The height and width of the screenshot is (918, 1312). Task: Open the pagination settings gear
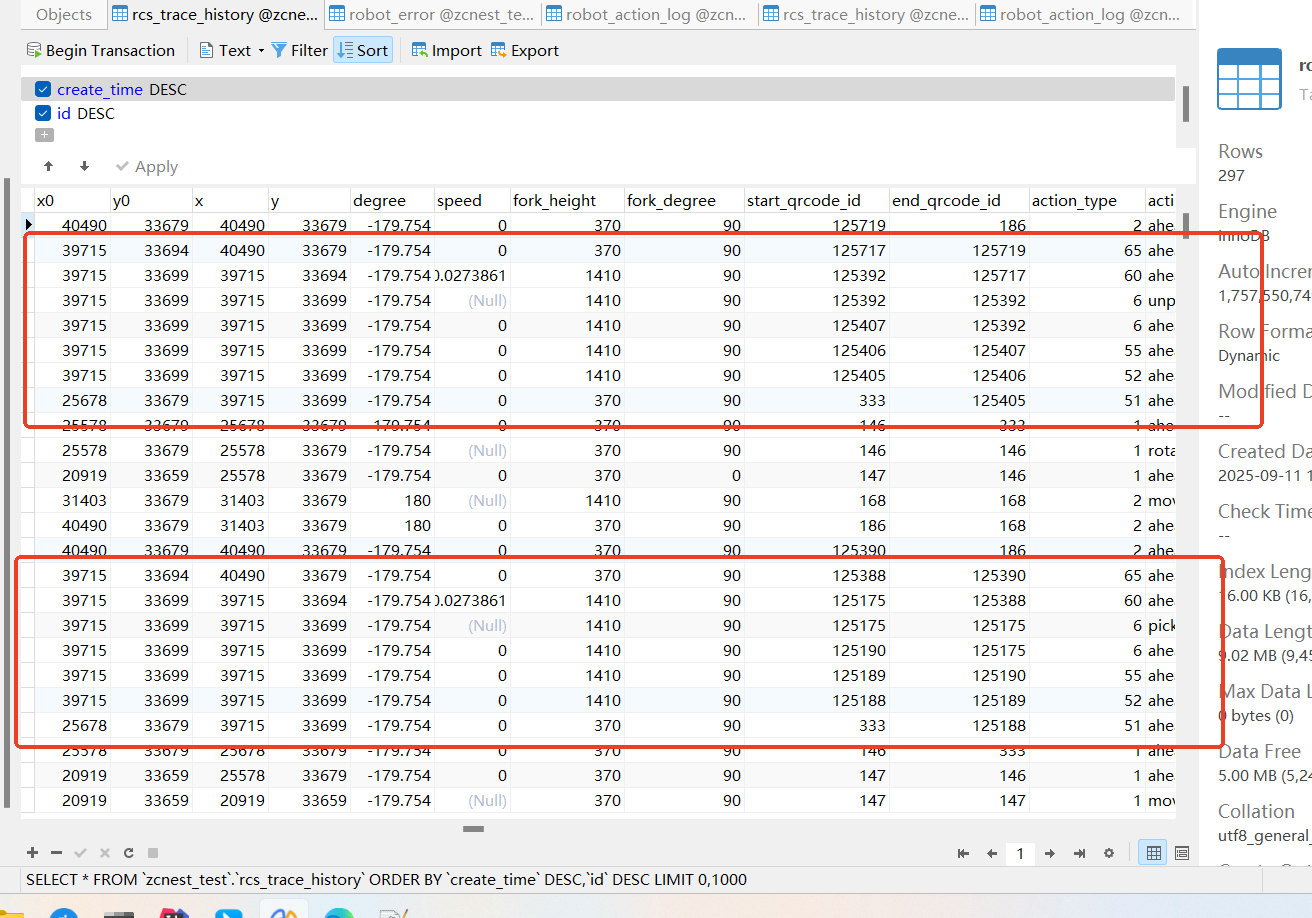1108,853
